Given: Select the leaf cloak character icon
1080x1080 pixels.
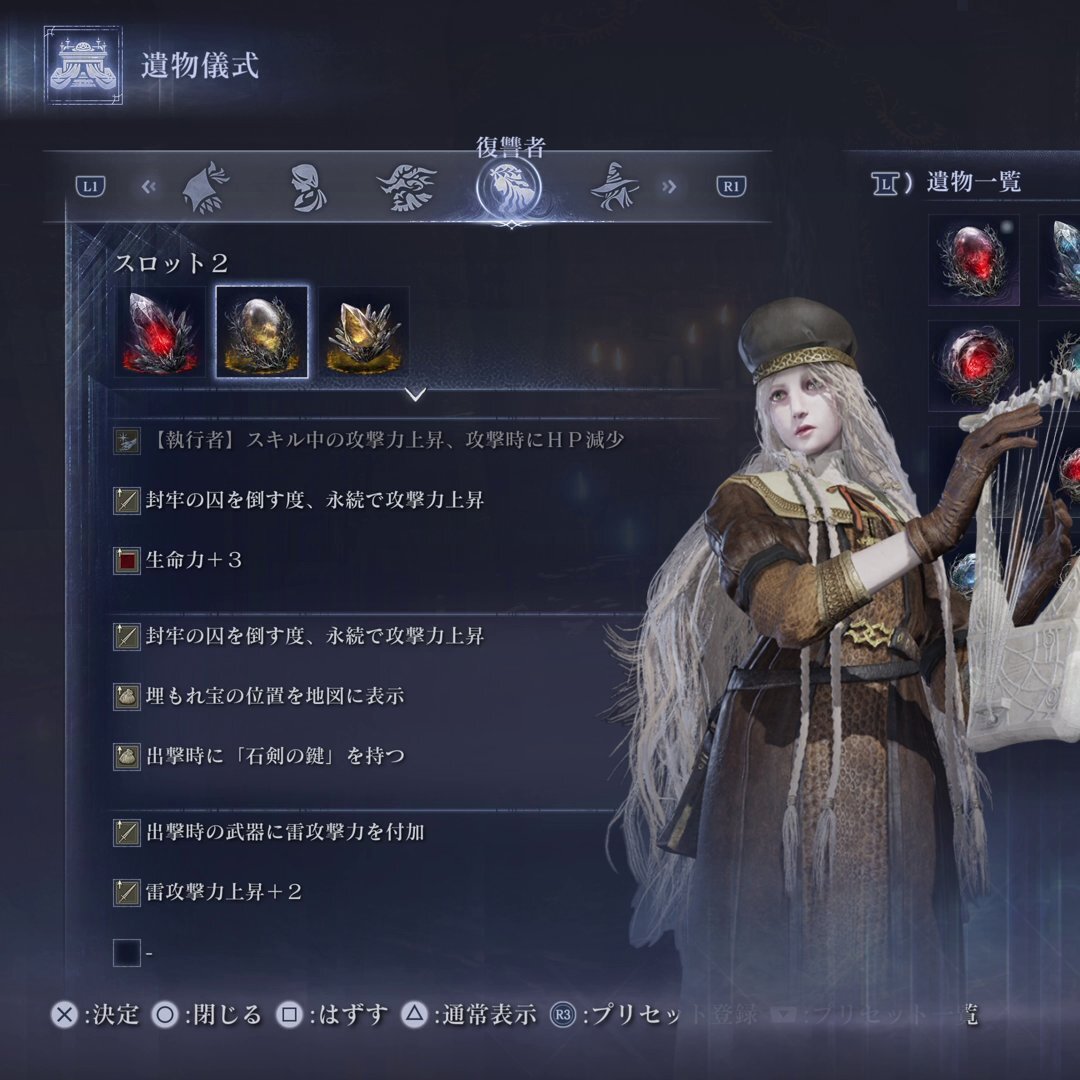Looking at the screenshot, I should (205, 187).
